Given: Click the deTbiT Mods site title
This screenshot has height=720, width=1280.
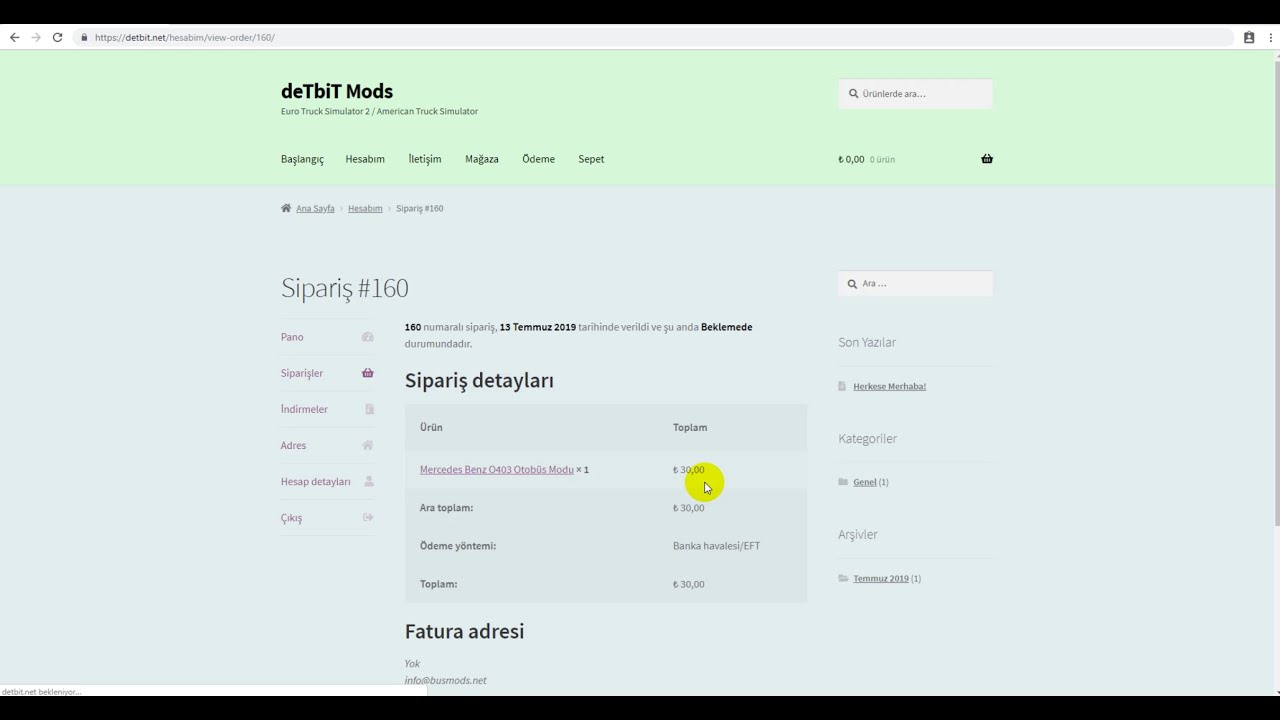Looking at the screenshot, I should pos(337,91).
